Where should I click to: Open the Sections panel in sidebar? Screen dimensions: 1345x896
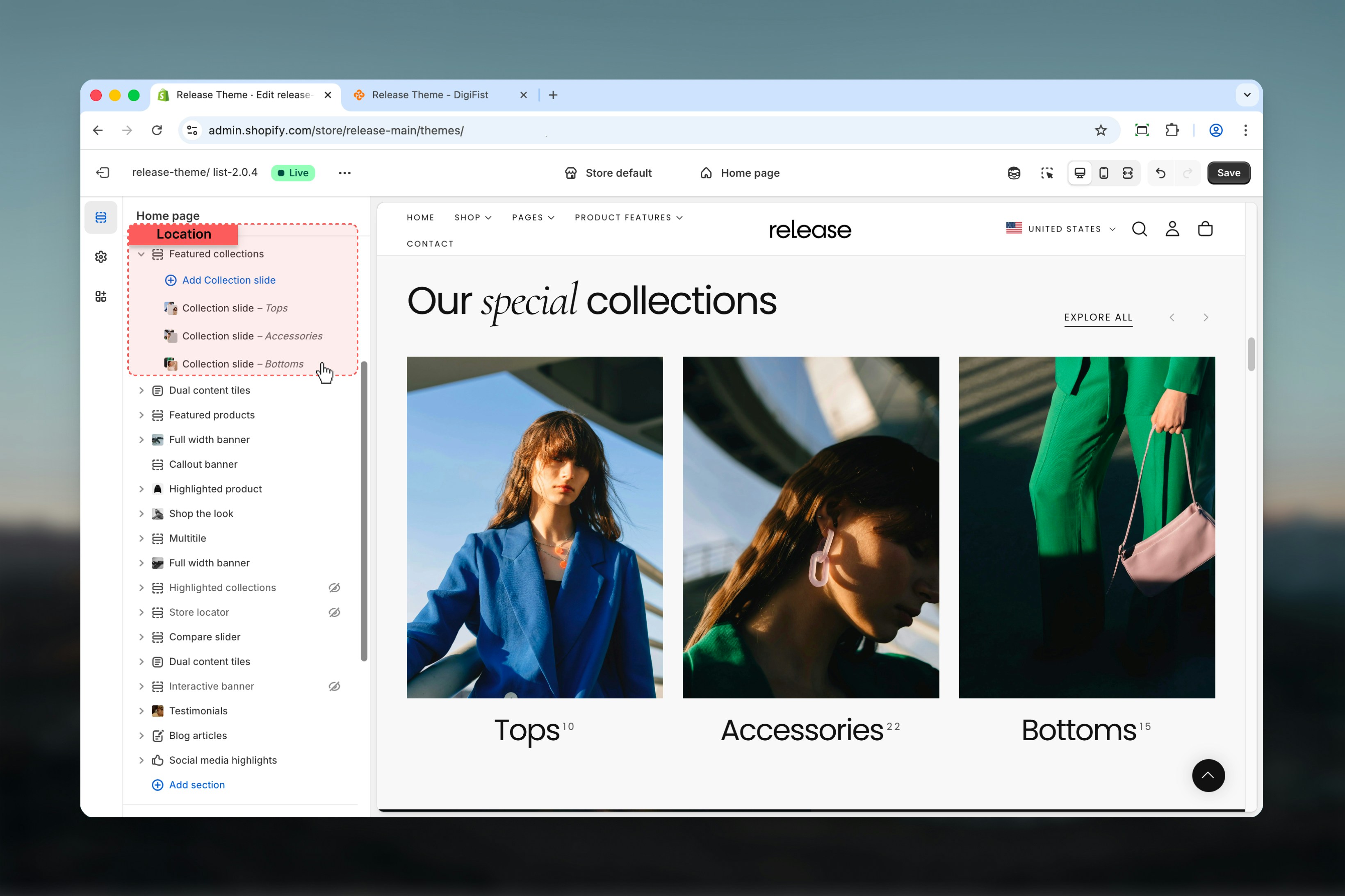pos(101,217)
